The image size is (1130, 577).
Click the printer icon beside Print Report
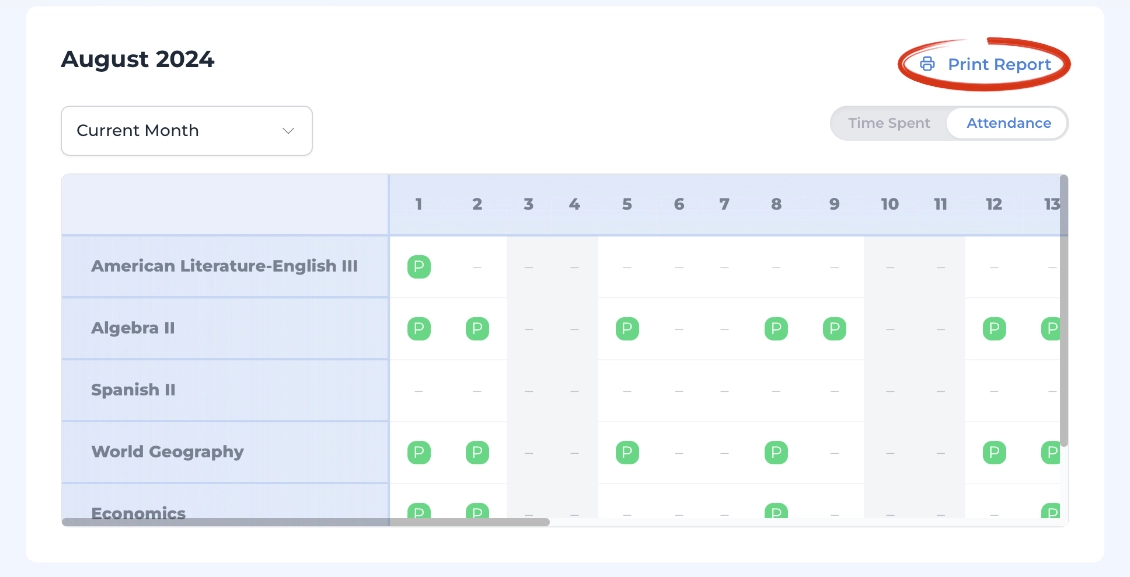click(927, 64)
